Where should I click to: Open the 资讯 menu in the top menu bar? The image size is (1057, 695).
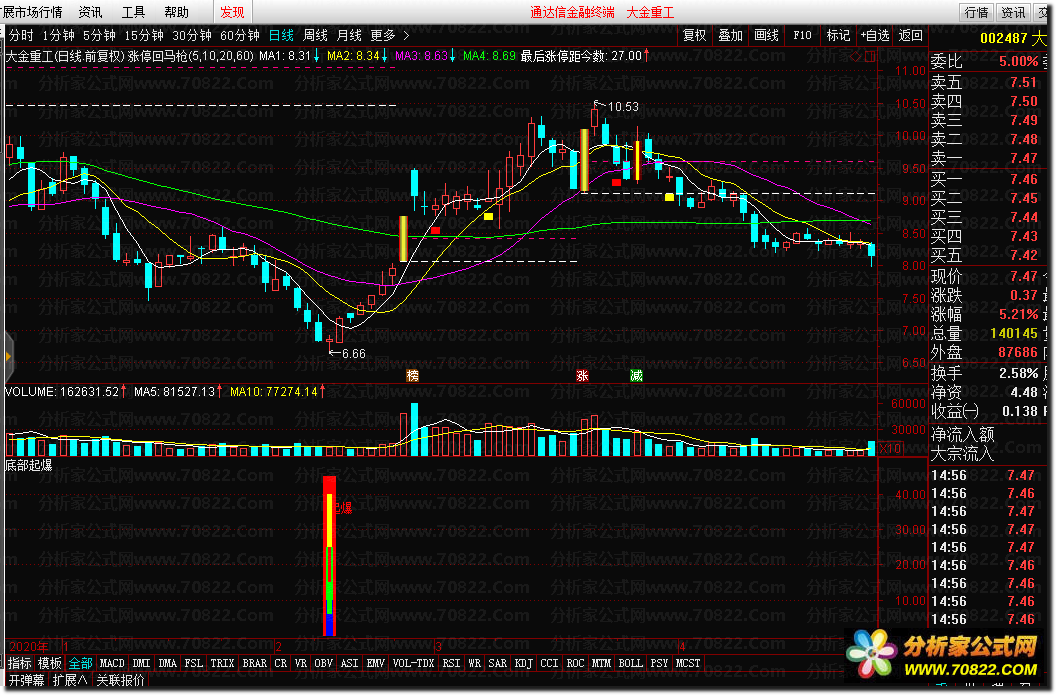pos(90,12)
